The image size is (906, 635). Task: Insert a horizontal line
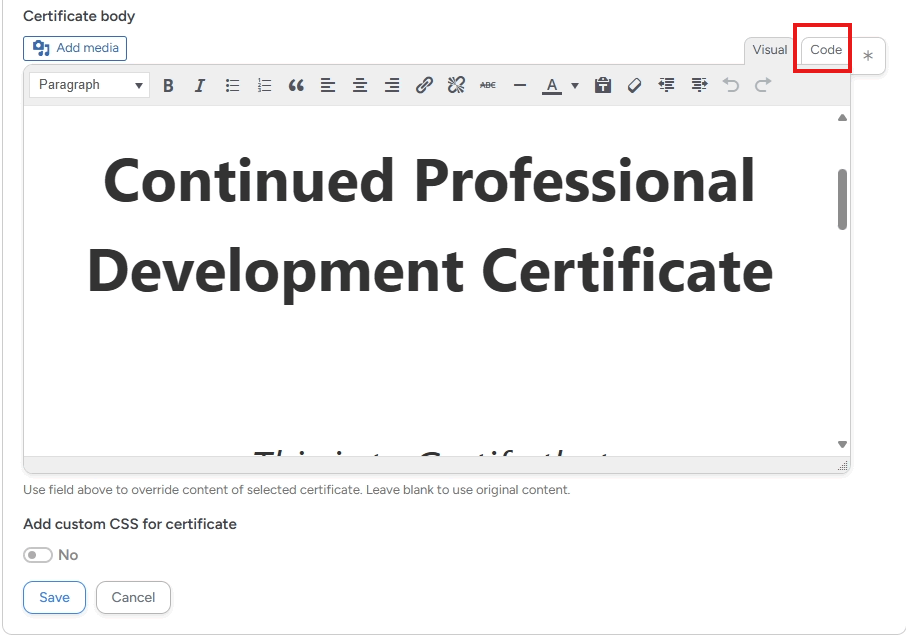520,86
